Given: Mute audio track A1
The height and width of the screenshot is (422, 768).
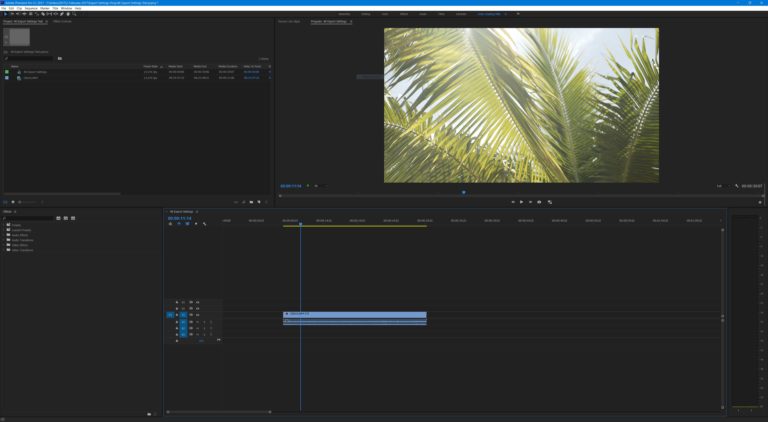Looking at the screenshot, I should coord(197,322).
